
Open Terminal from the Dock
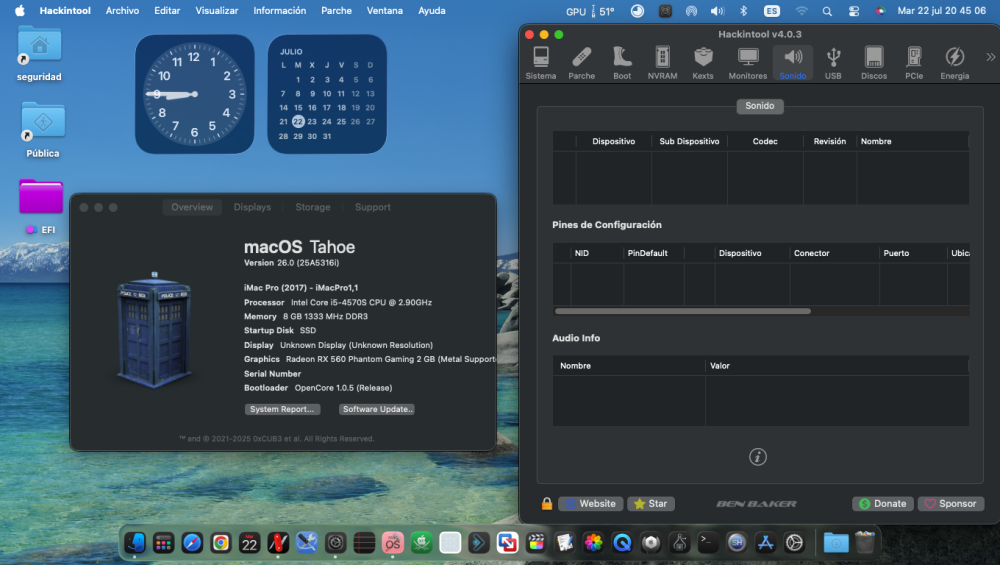click(708, 543)
